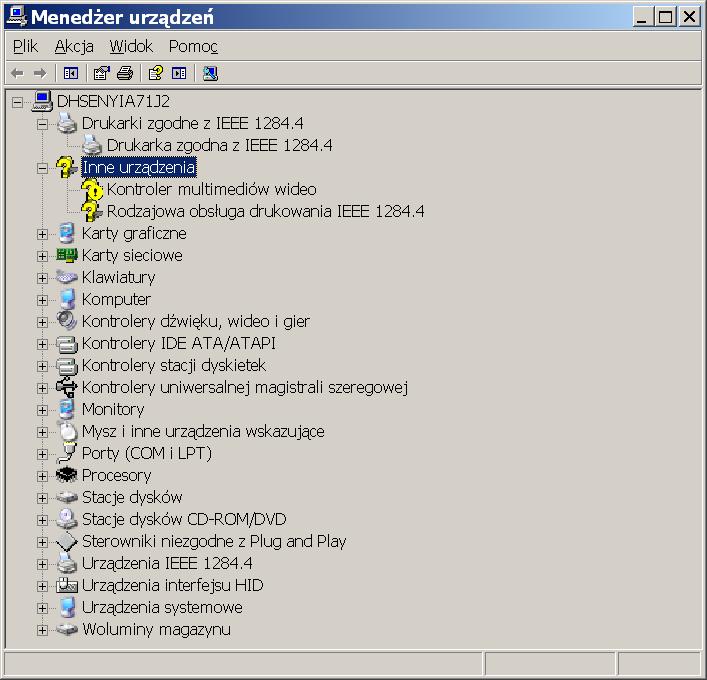This screenshot has width=707, height=680.
Task: Expand the Komputer branch
Action: 42,300
